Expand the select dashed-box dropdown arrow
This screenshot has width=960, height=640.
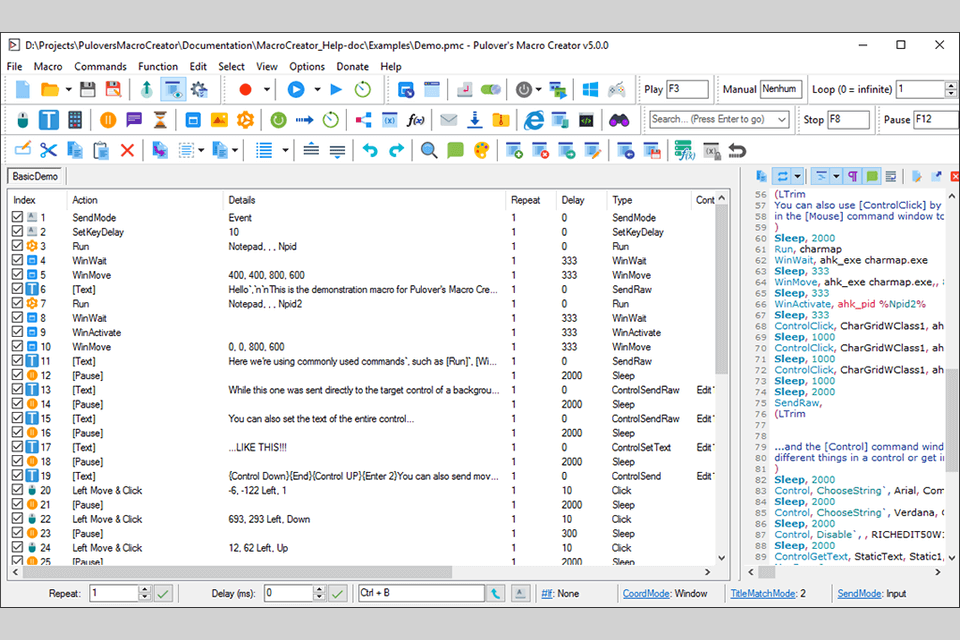[201, 150]
